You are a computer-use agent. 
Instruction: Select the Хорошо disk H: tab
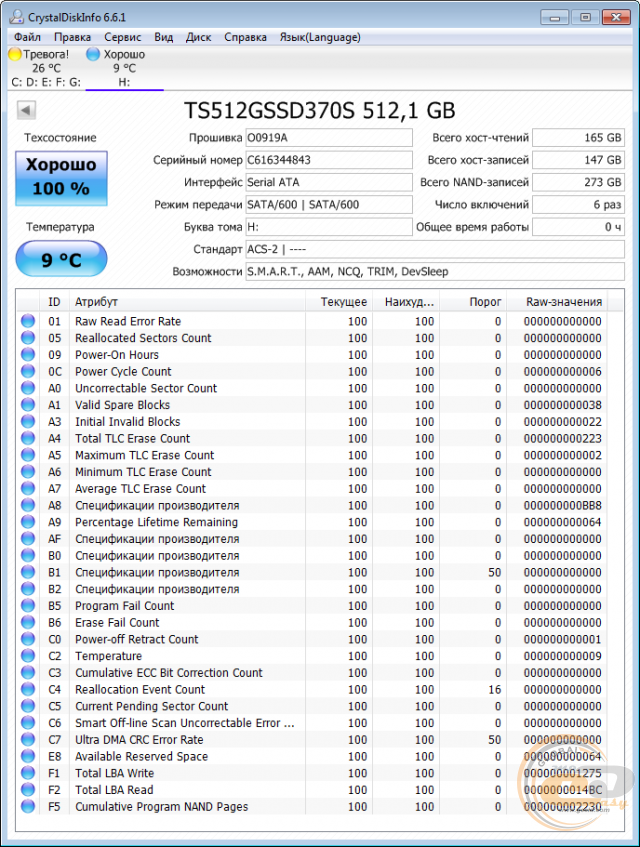[124, 68]
